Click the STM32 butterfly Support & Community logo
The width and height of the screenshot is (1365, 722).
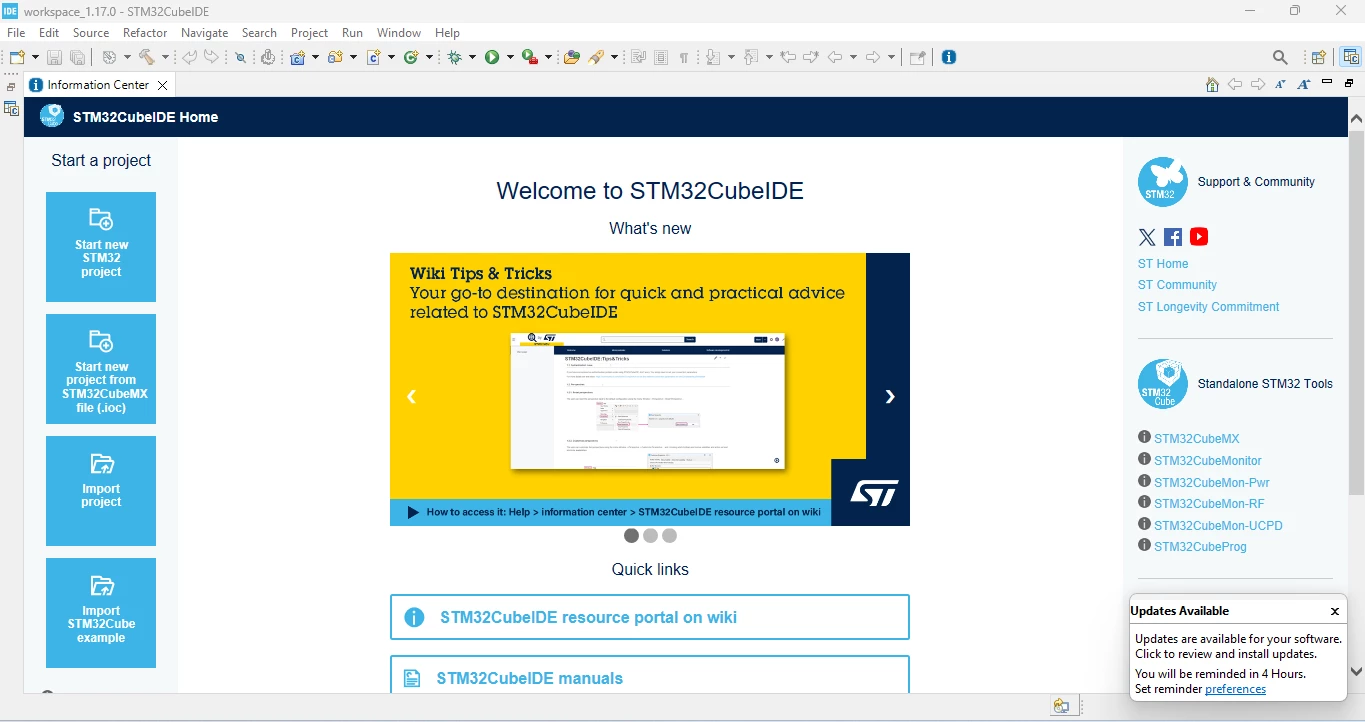(x=1163, y=182)
